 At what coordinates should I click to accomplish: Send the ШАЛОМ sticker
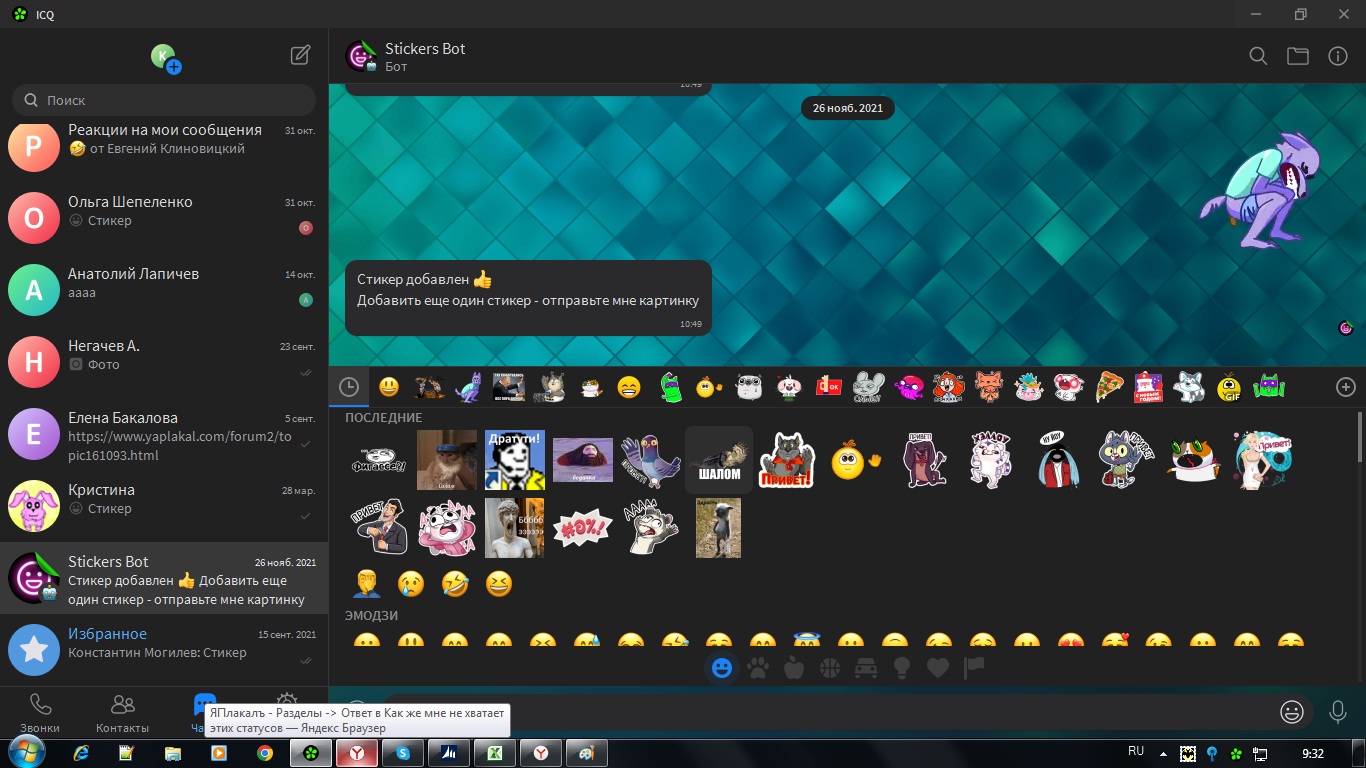click(719, 460)
